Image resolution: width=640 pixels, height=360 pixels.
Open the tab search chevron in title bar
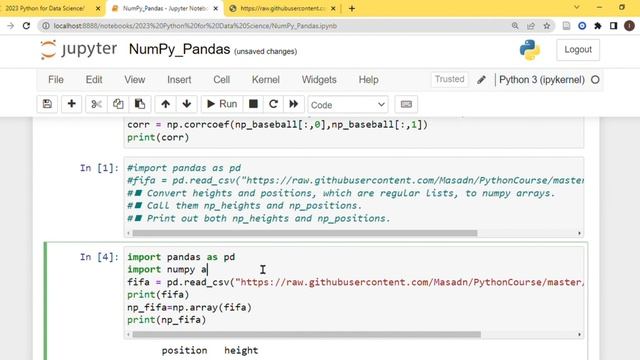(576, 7)
